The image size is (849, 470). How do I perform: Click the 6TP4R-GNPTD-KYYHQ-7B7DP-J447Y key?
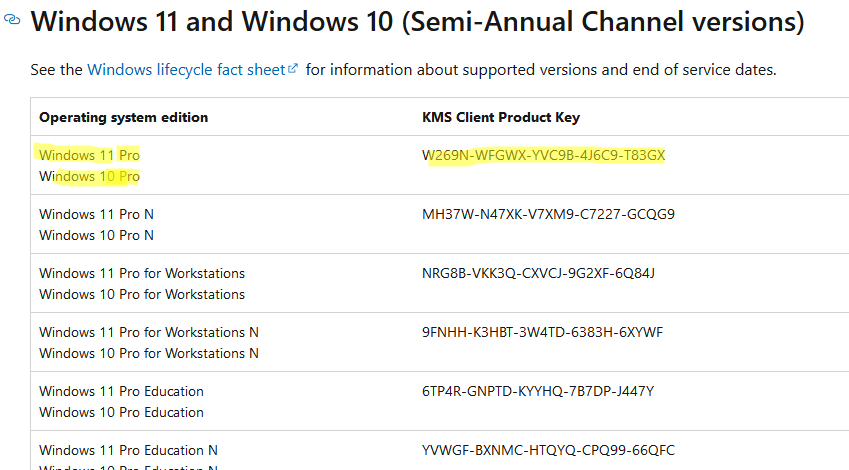538,391
